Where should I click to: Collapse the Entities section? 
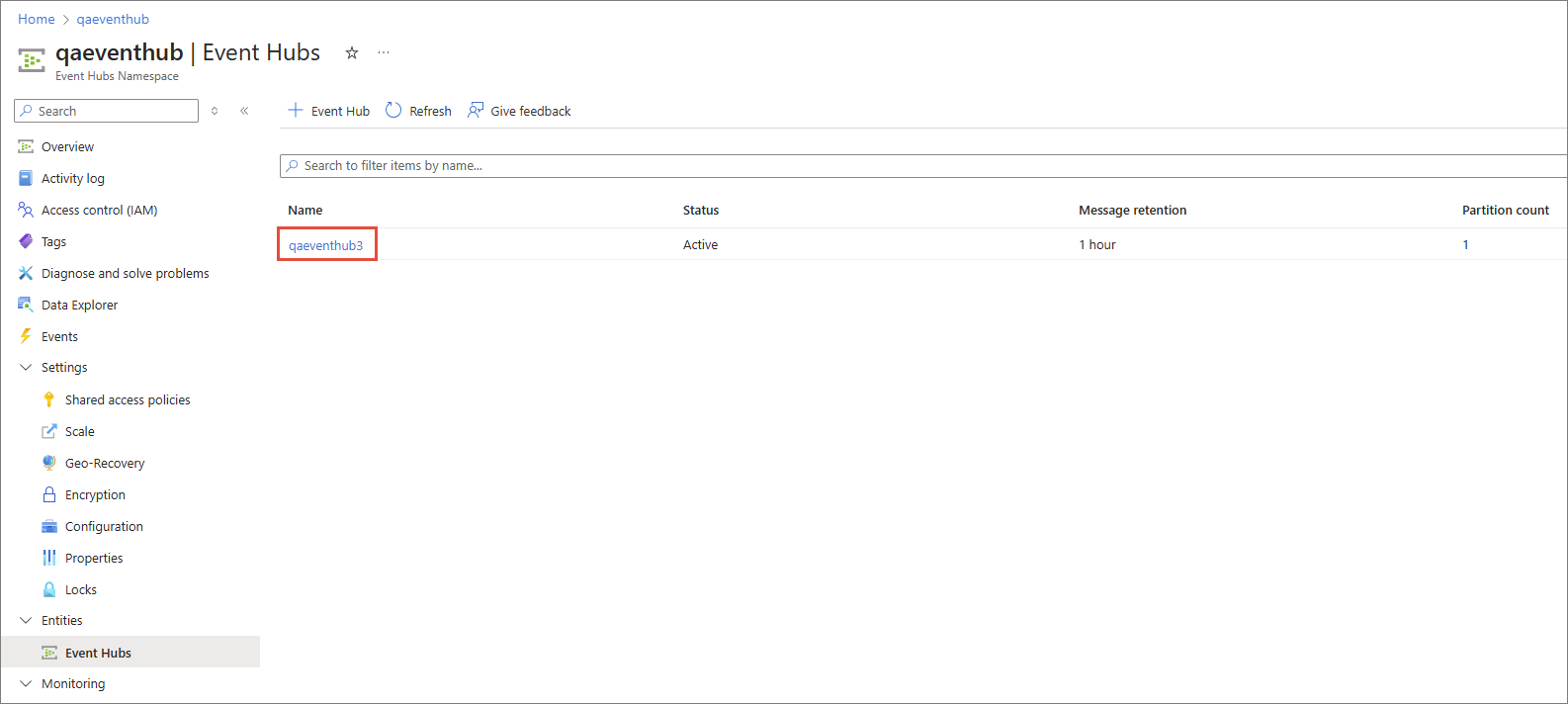26,621
